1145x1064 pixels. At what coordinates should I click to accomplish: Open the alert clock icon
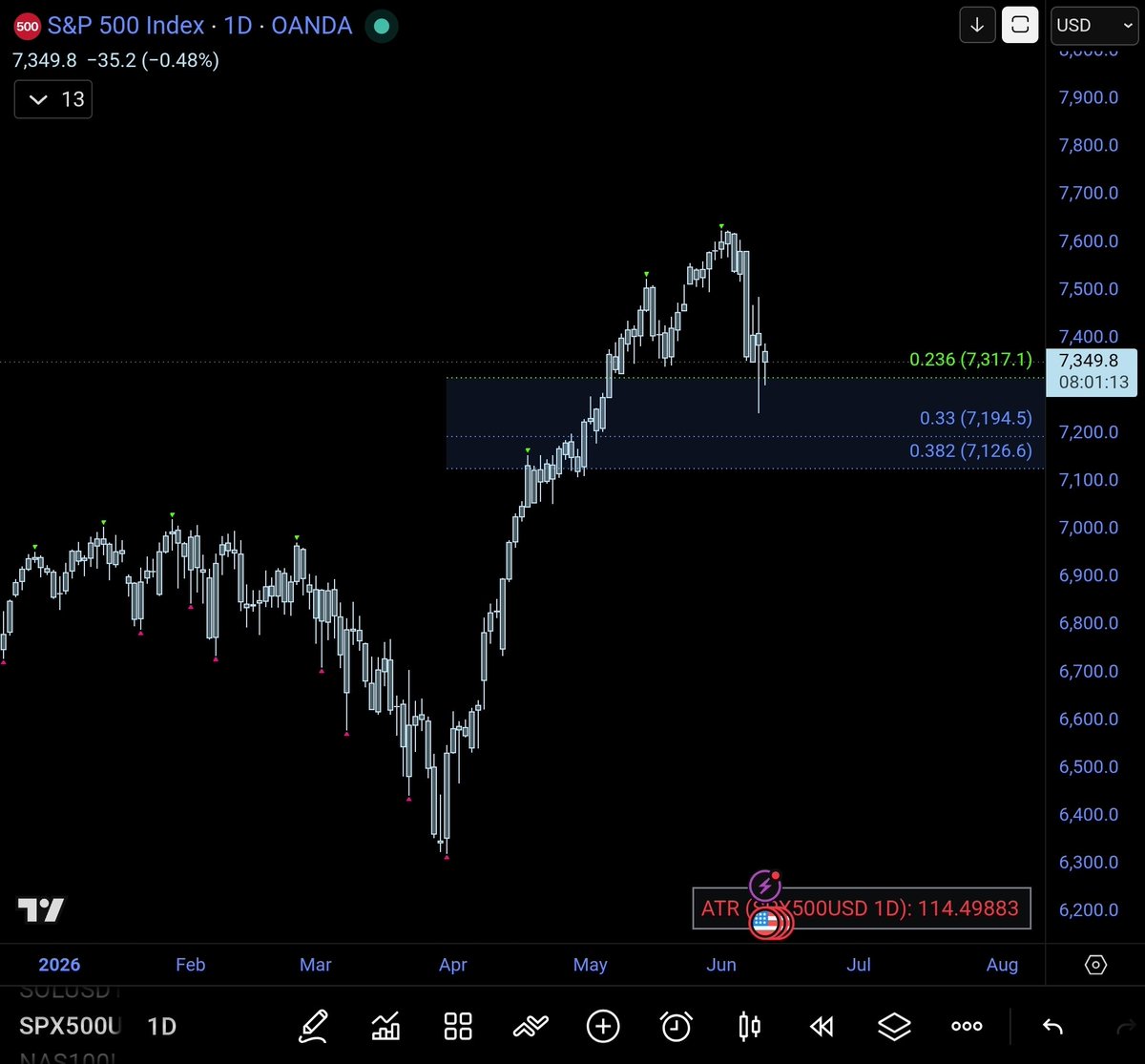(x=677, y=1027)
